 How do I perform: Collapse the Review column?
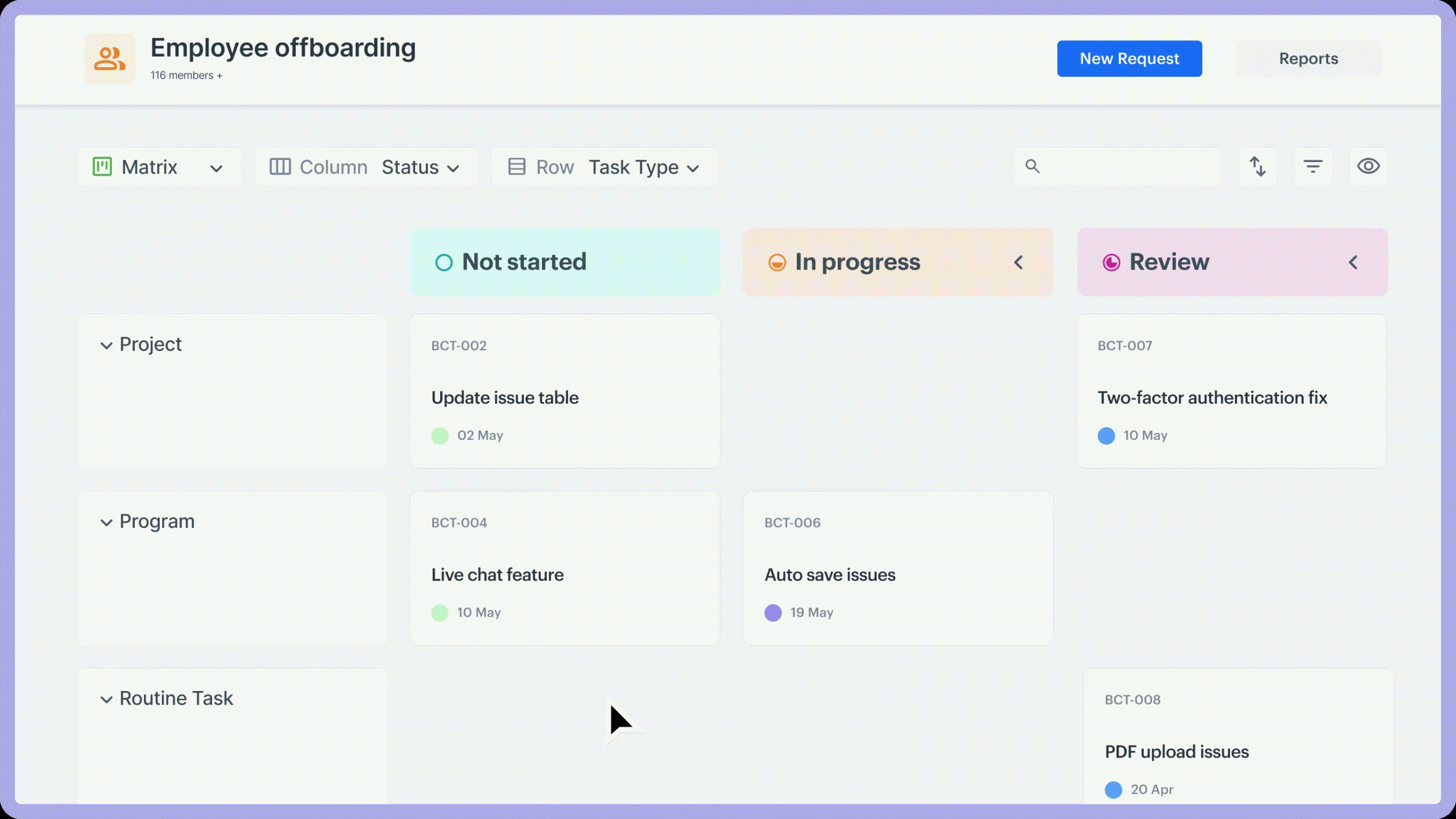1353,262
